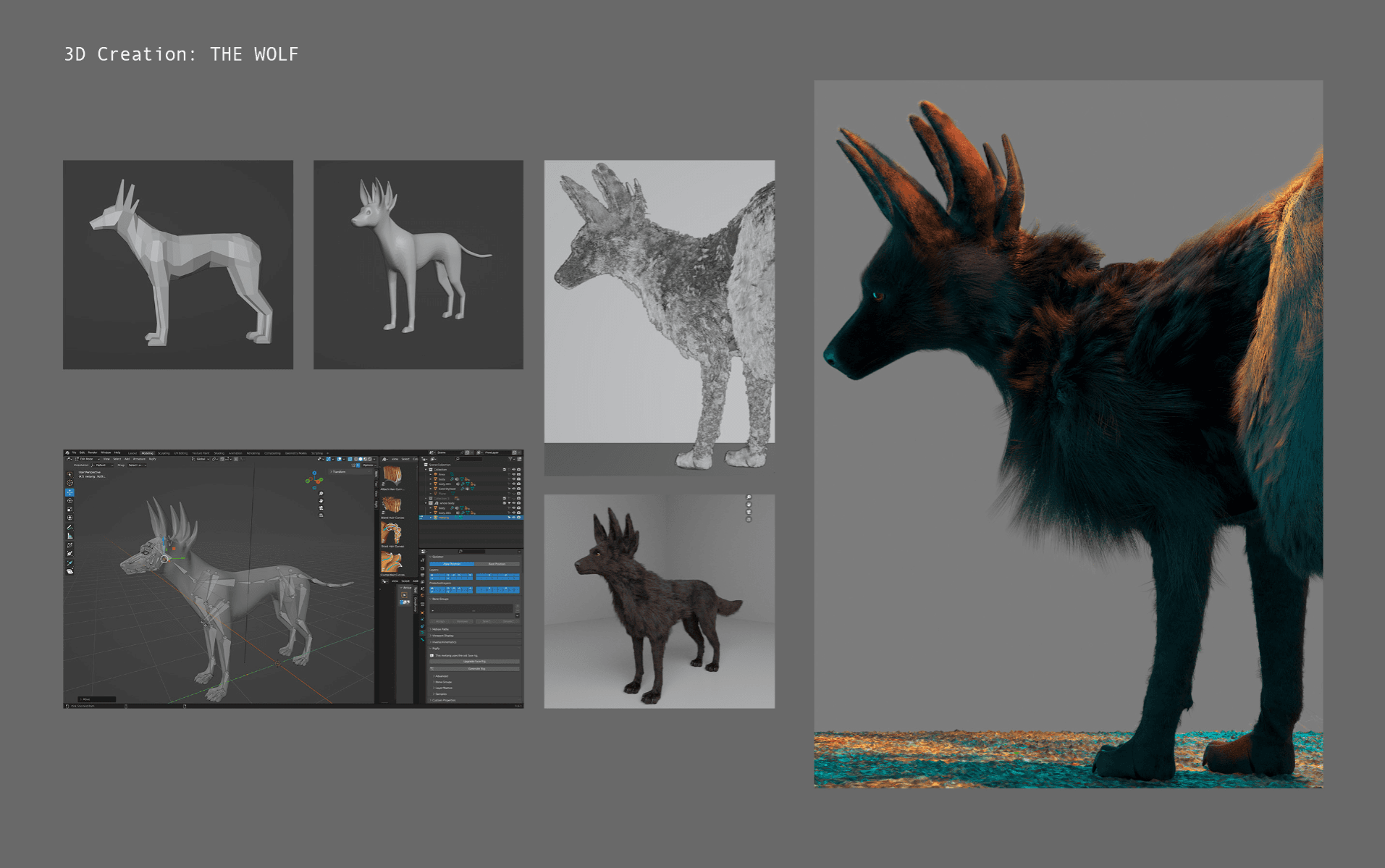Select the Braid Hair Curves asset thumbnail
This screenshot has height=868, width=1385.
click(392, 532)
